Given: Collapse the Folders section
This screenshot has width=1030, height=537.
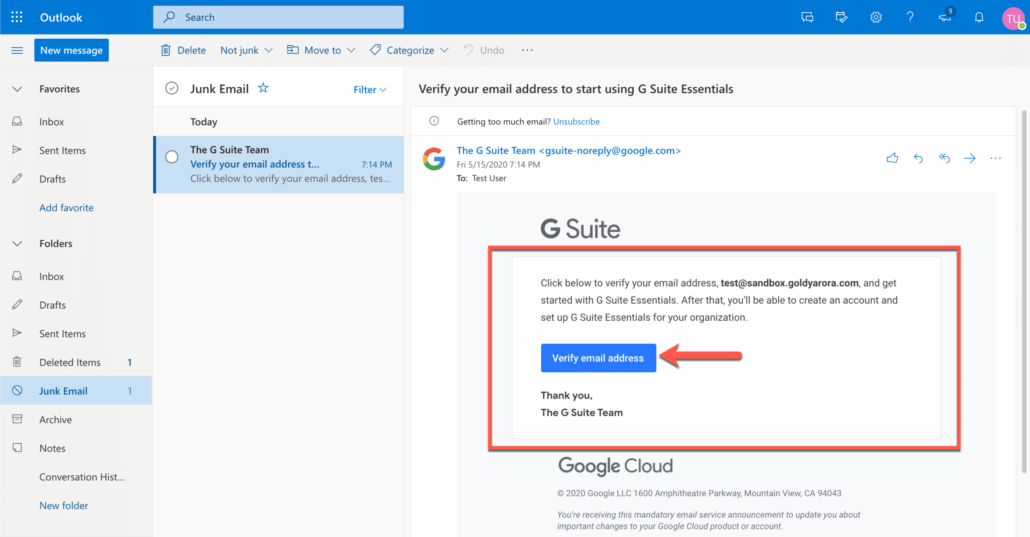Looking at the screenshot, I should 17,243.
